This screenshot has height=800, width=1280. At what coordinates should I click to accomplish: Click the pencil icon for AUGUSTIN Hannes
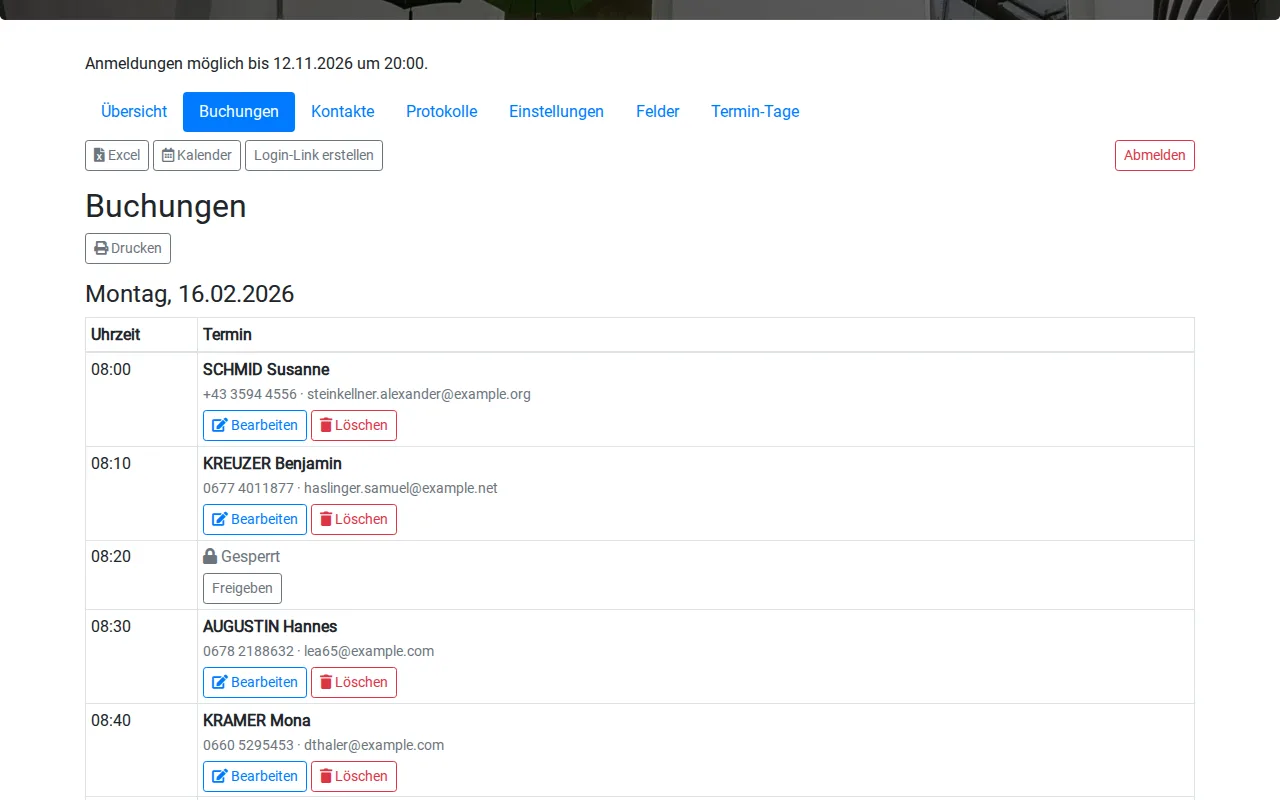pos(220,682)
